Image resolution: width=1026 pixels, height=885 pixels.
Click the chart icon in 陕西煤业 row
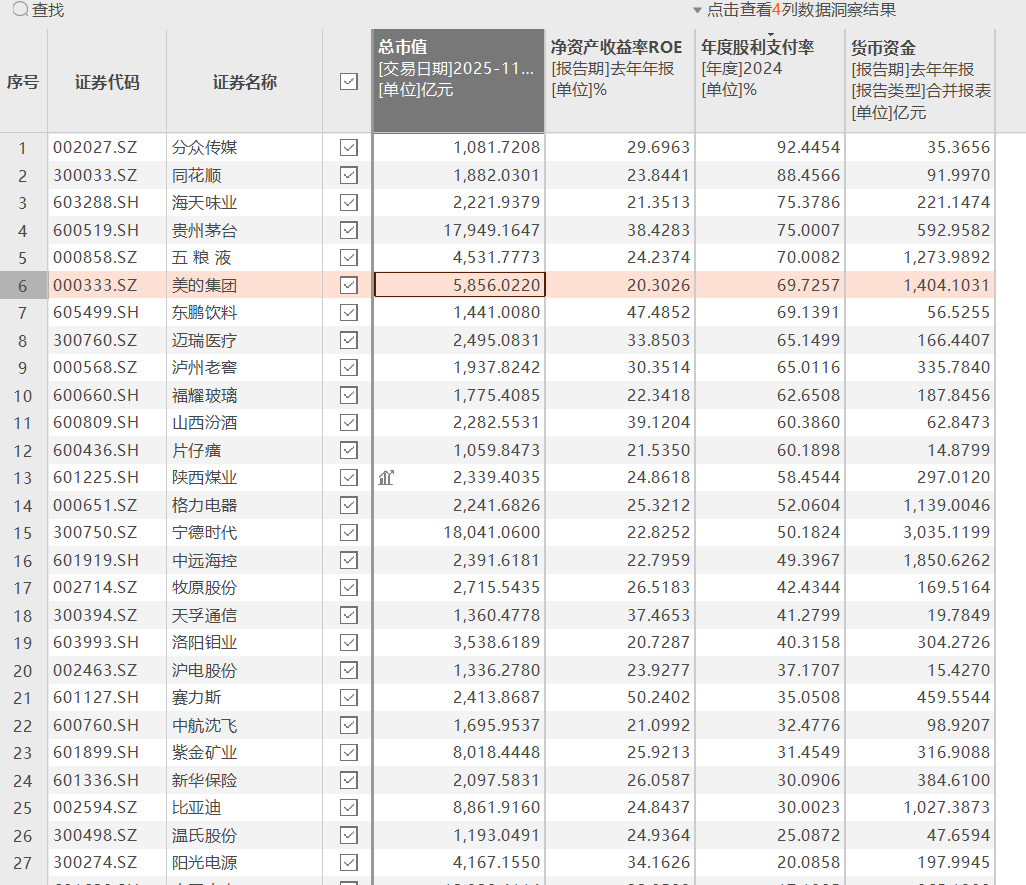tap(386, 478)
